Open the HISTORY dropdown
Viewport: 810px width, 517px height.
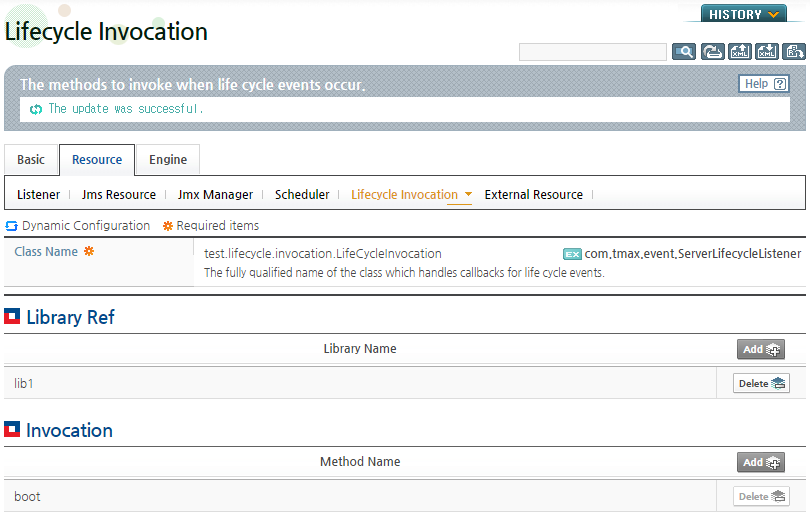coord(744,14)
